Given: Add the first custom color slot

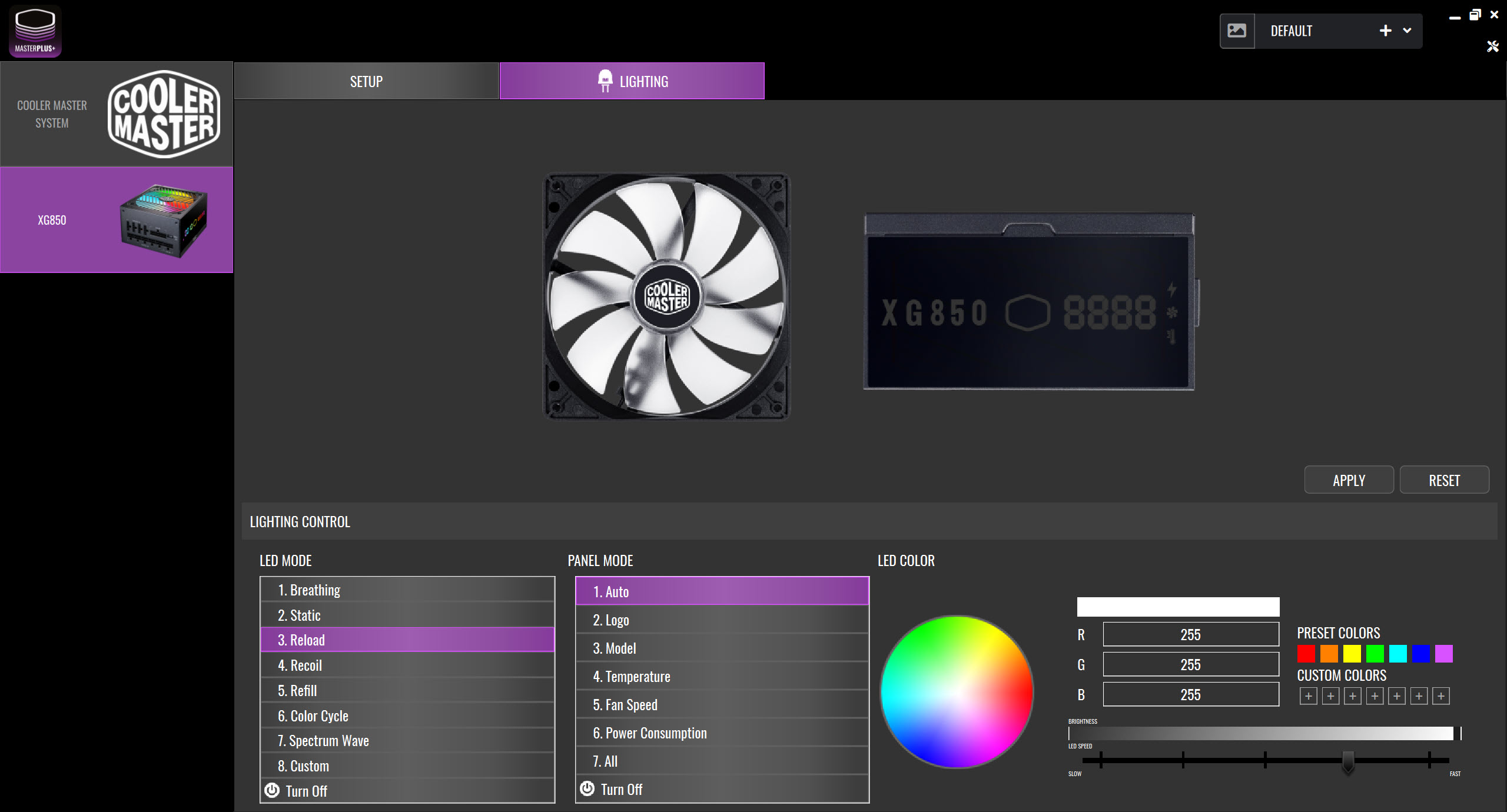Looking at the screenshot, I should pyautogui.click(x=1308, y=696).
